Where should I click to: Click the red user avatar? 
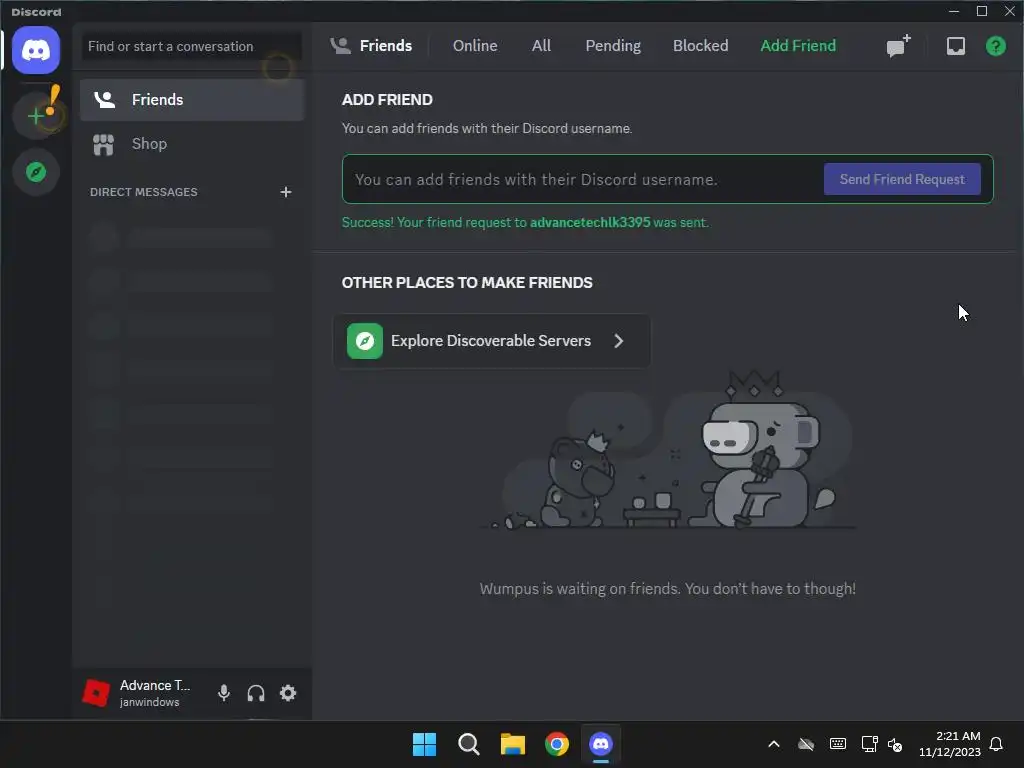click(x=96, y=693)
